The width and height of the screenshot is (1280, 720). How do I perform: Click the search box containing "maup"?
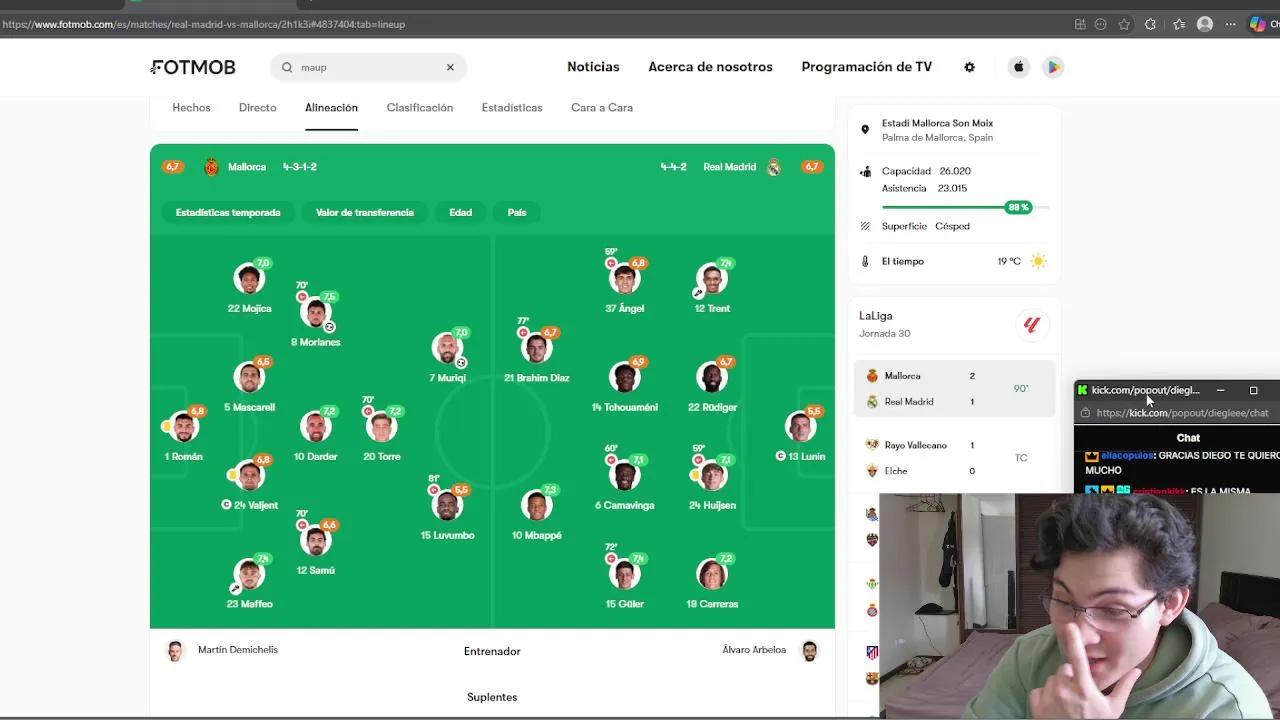pyautogui.click(x=368, y=67)
